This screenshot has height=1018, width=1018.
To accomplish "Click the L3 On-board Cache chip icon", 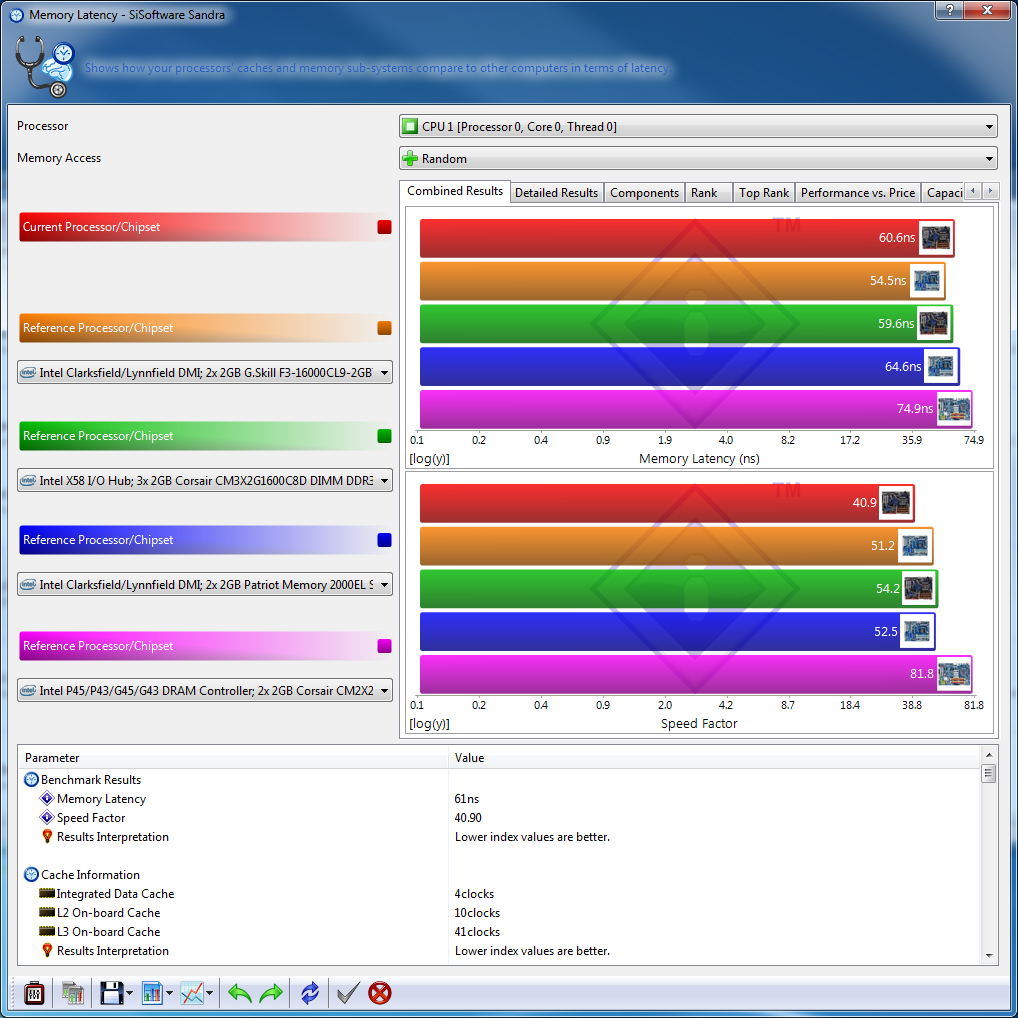I will pyautogui.click(x=47, y=931).
